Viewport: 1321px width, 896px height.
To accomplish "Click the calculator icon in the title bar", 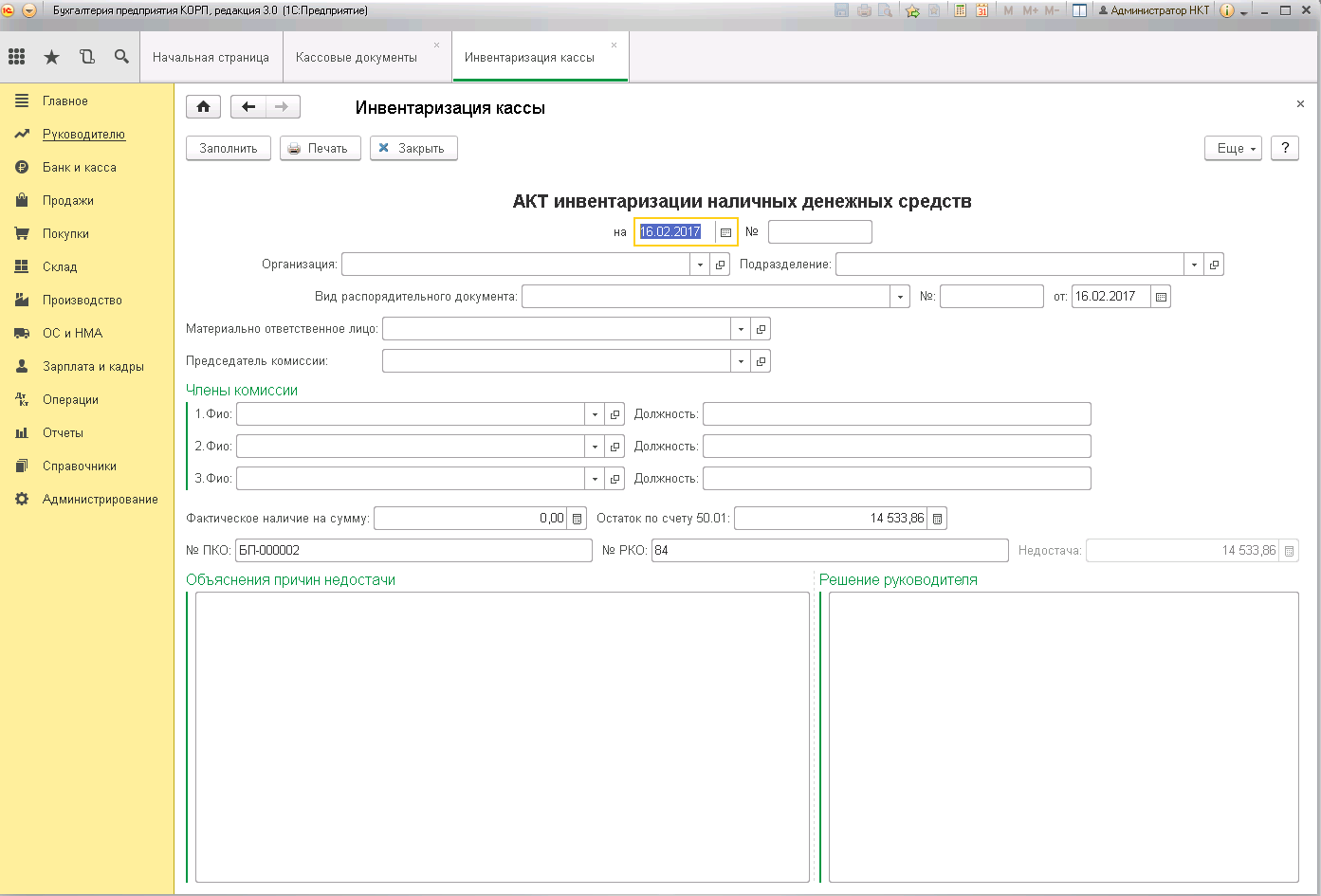I will click(x=960, y=10).
